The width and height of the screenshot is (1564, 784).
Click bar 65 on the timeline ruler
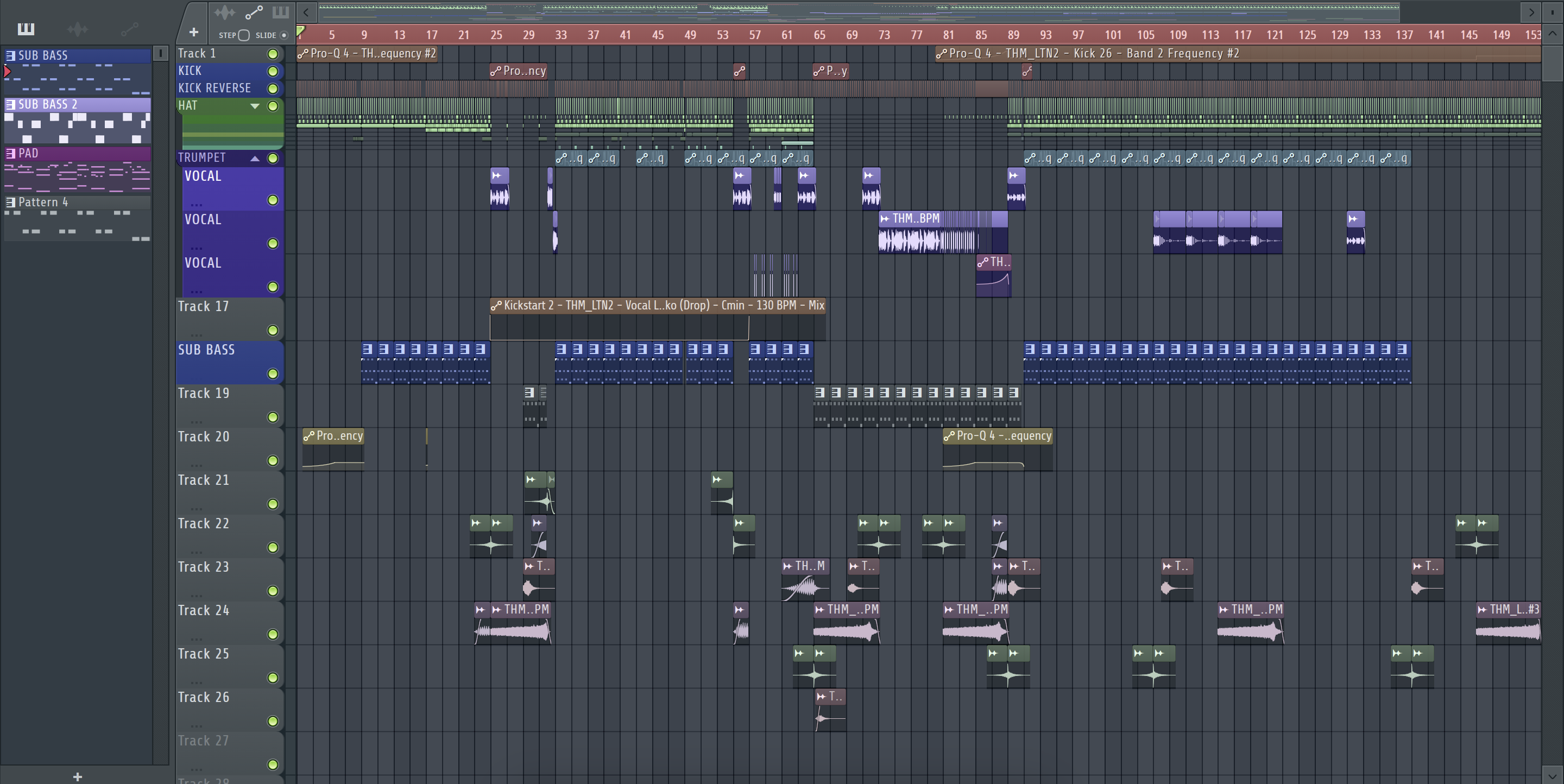click(x=819, y=35)
